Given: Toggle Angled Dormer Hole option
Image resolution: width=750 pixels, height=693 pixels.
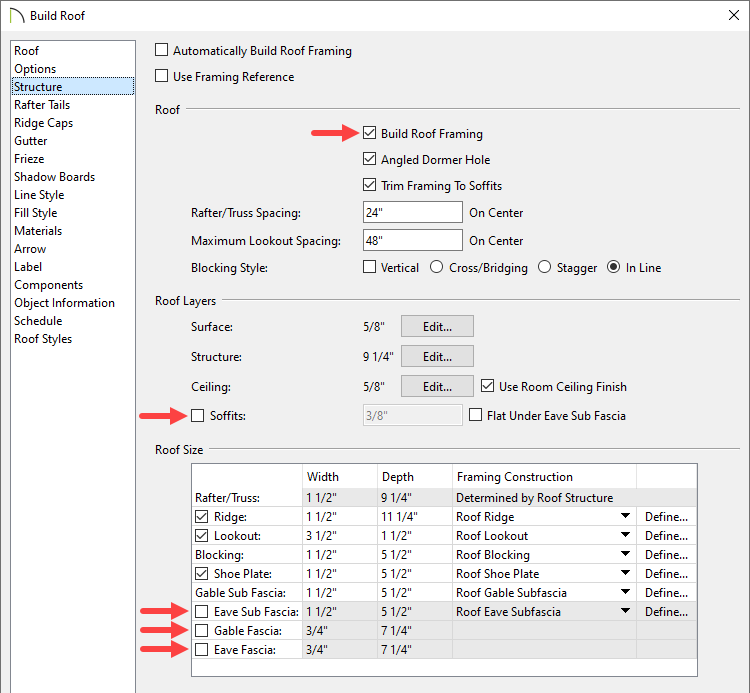Looking at the screenshot, I should coord(369,159).
